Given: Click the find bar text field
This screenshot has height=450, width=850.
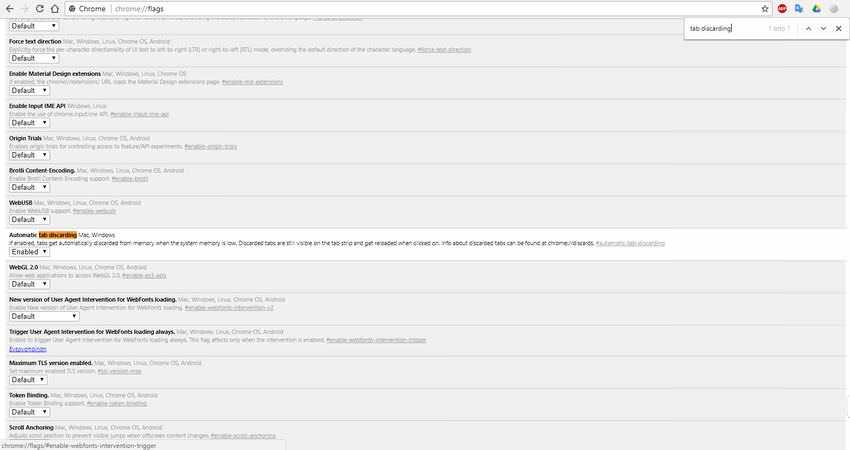Looking at the screenshot, I should tap(726, 28).
